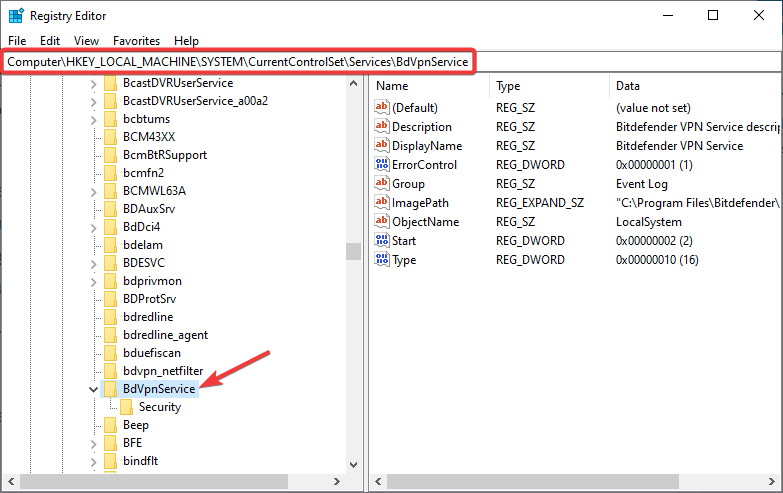Expand the BFE key
The image size is (783, 493).
(93, 444)
